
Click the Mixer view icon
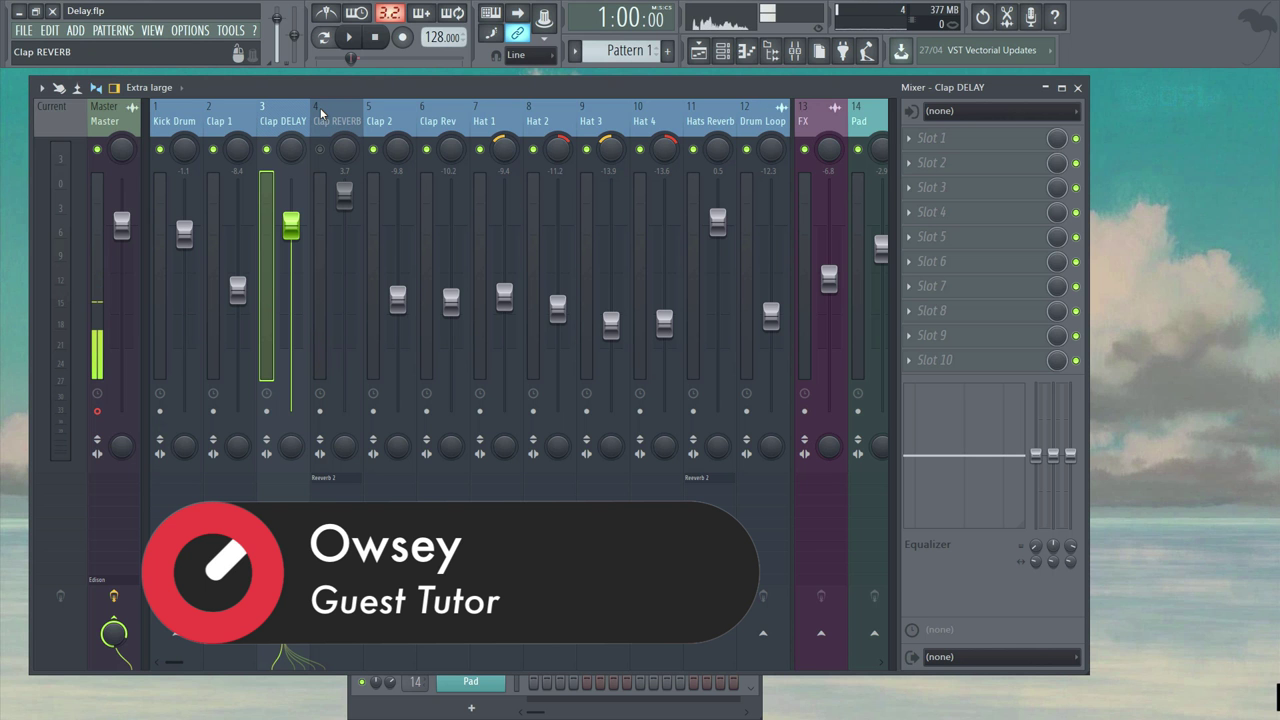tap(795, 51)
